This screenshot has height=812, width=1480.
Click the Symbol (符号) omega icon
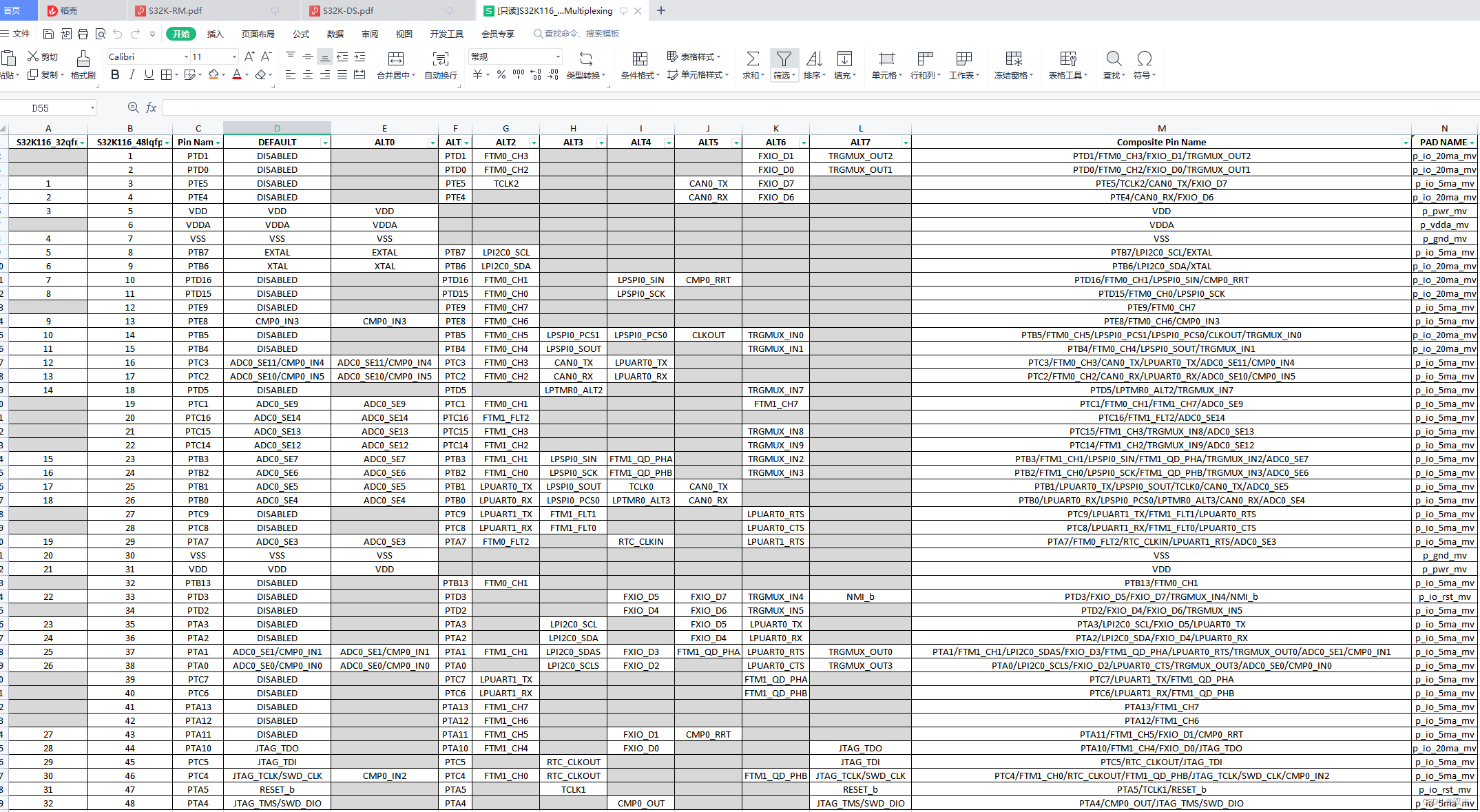[x=1144, y=59]
